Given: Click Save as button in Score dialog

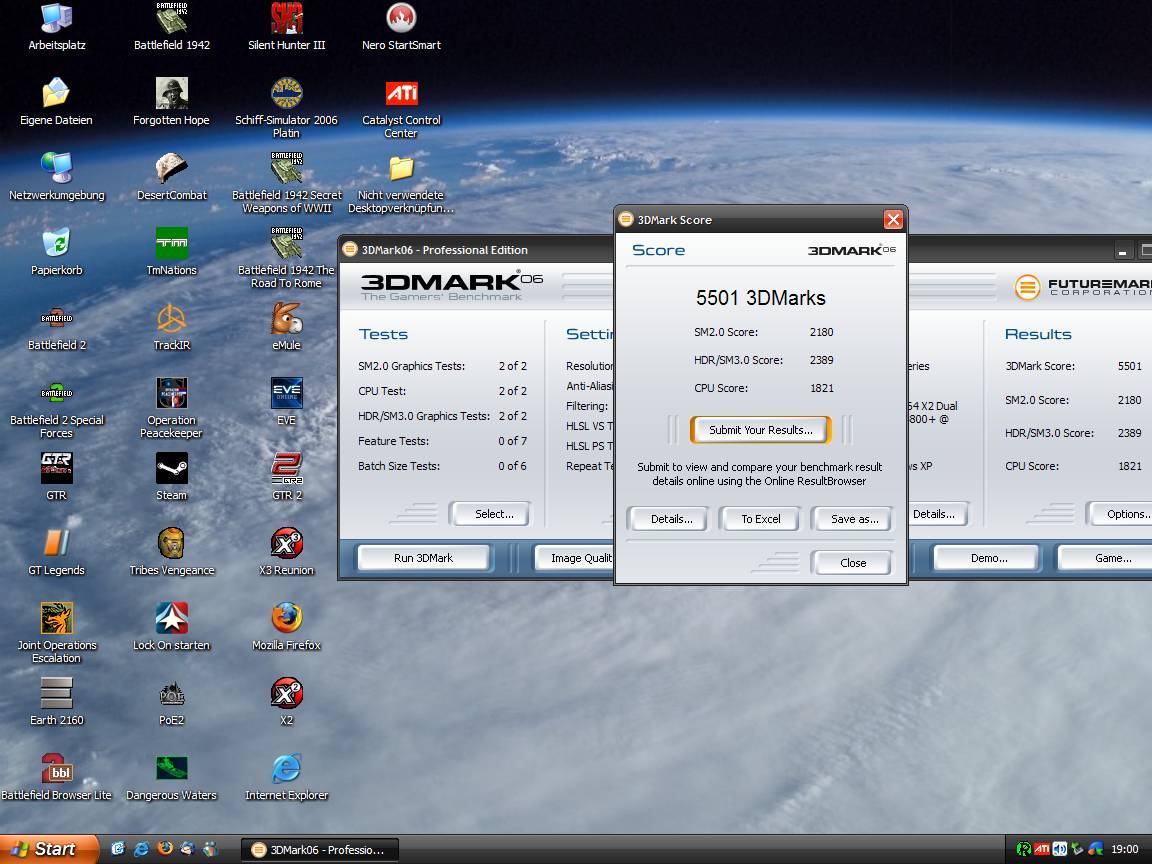Looking at the screenshot, I should [x=854, y=519].
